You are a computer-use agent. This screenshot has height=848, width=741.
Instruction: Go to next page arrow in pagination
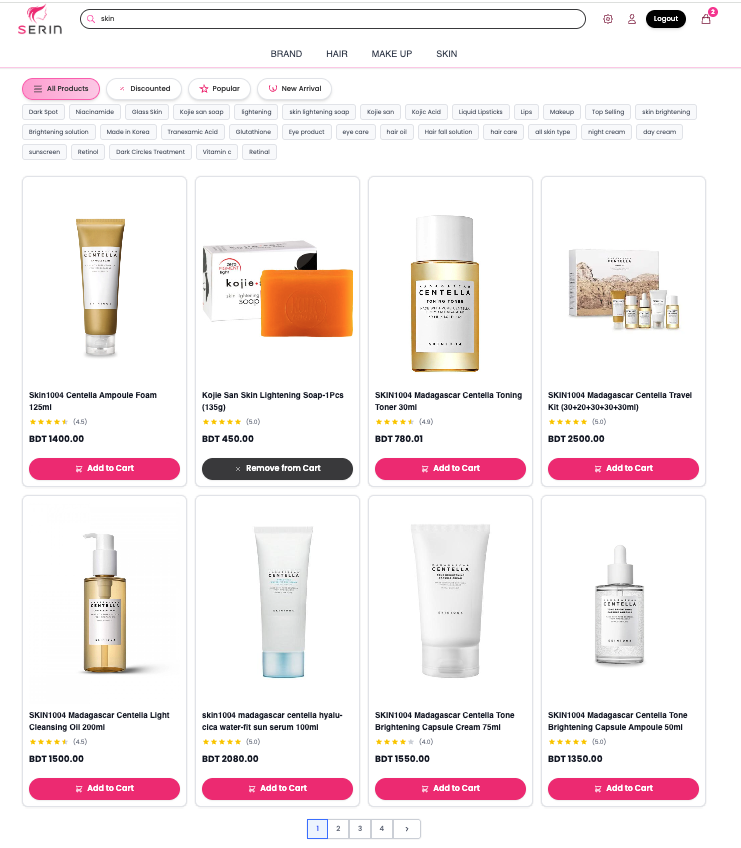[x=407, y=829]
